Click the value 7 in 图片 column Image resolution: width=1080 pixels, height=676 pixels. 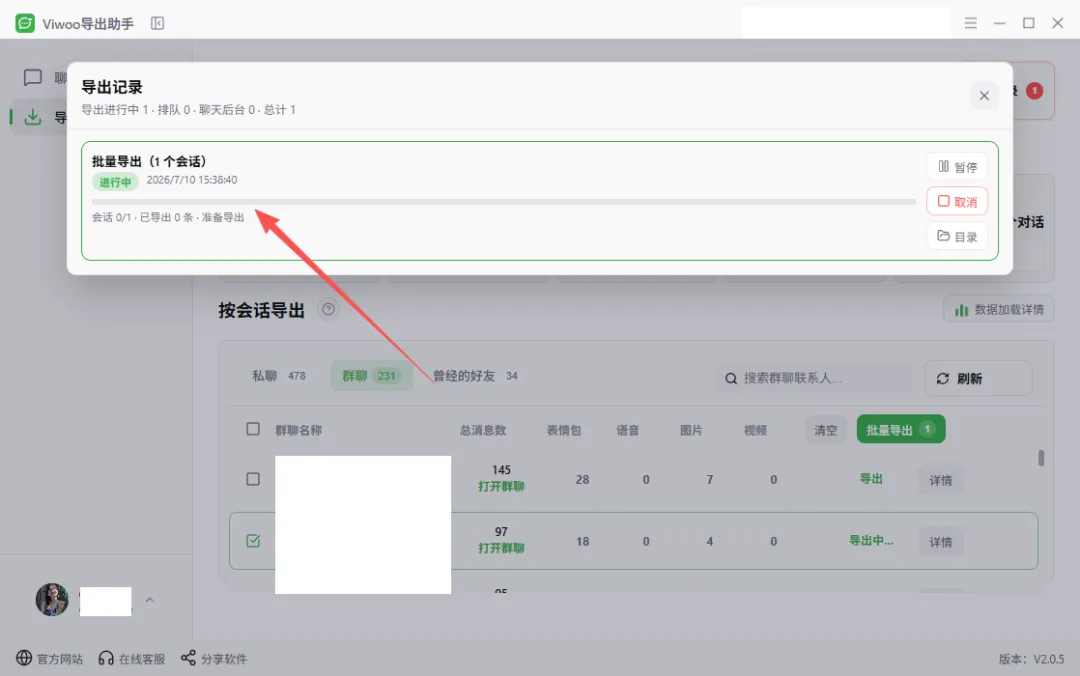[709, 480]
